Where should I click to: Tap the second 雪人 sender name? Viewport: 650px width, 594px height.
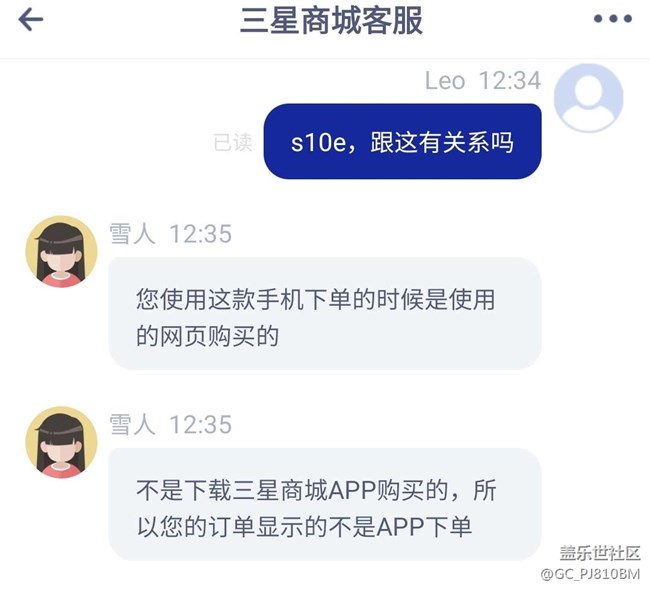pos(132,424)
